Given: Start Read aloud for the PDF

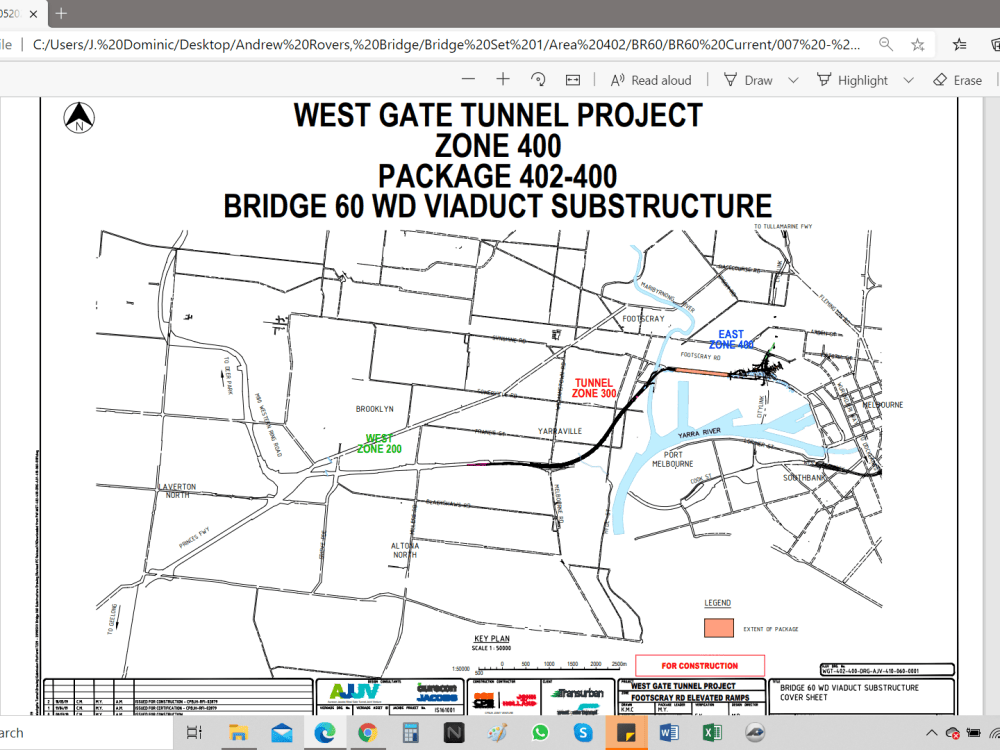Looking at the screenshot, I should [651, 80].
